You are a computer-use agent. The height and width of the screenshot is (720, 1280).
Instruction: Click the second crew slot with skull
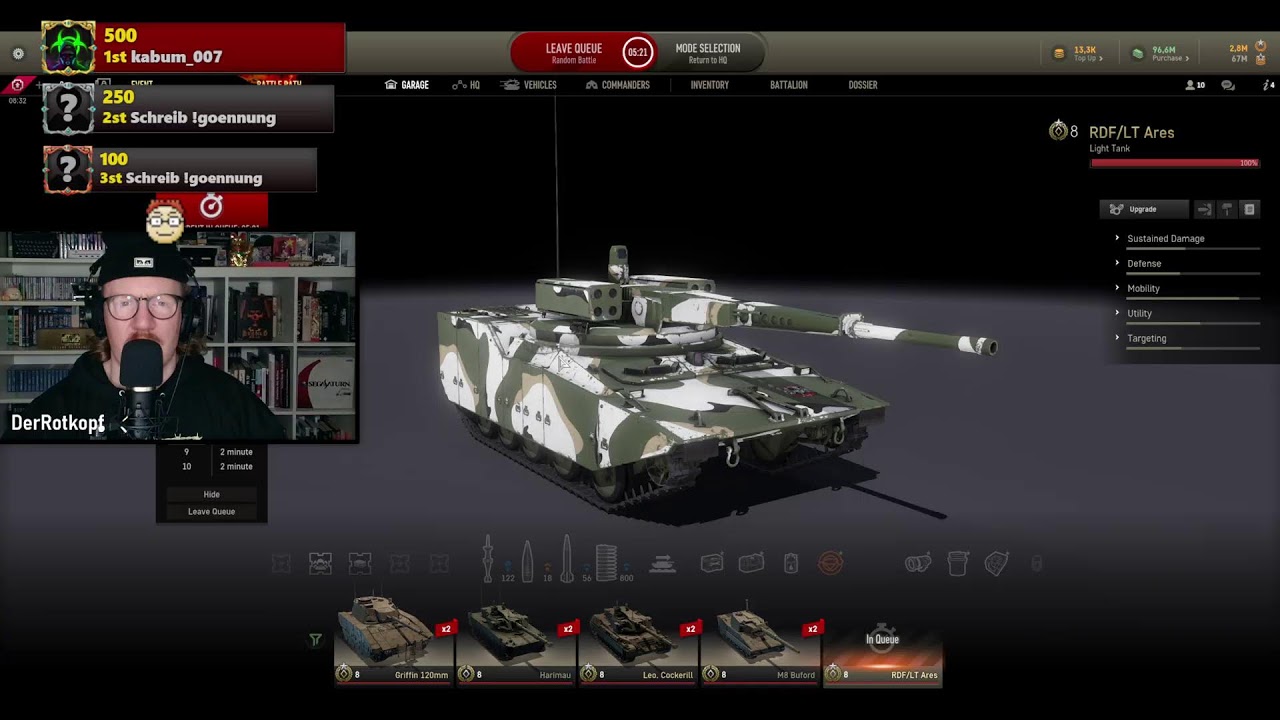coord(320,564)
